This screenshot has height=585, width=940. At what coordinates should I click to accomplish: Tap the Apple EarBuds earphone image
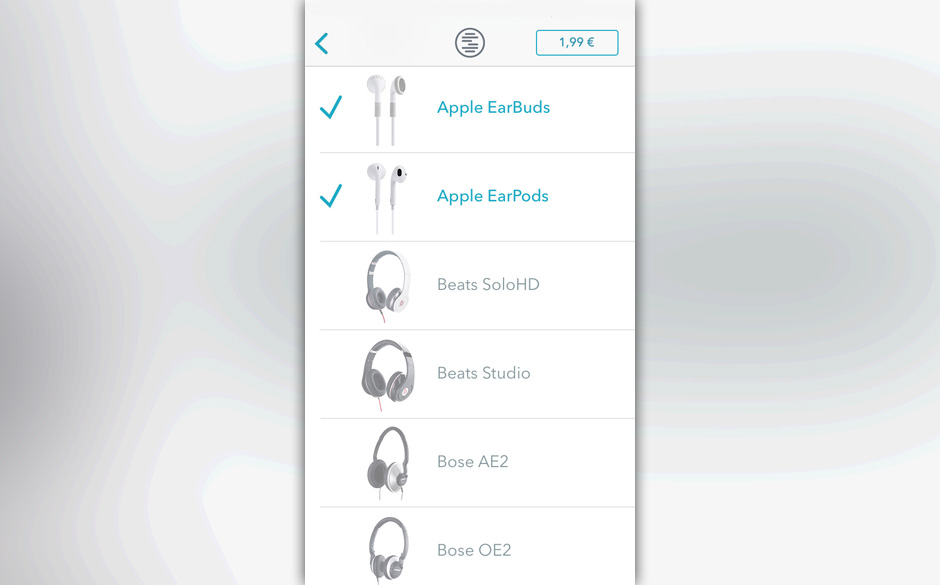(x=387, y=110)
